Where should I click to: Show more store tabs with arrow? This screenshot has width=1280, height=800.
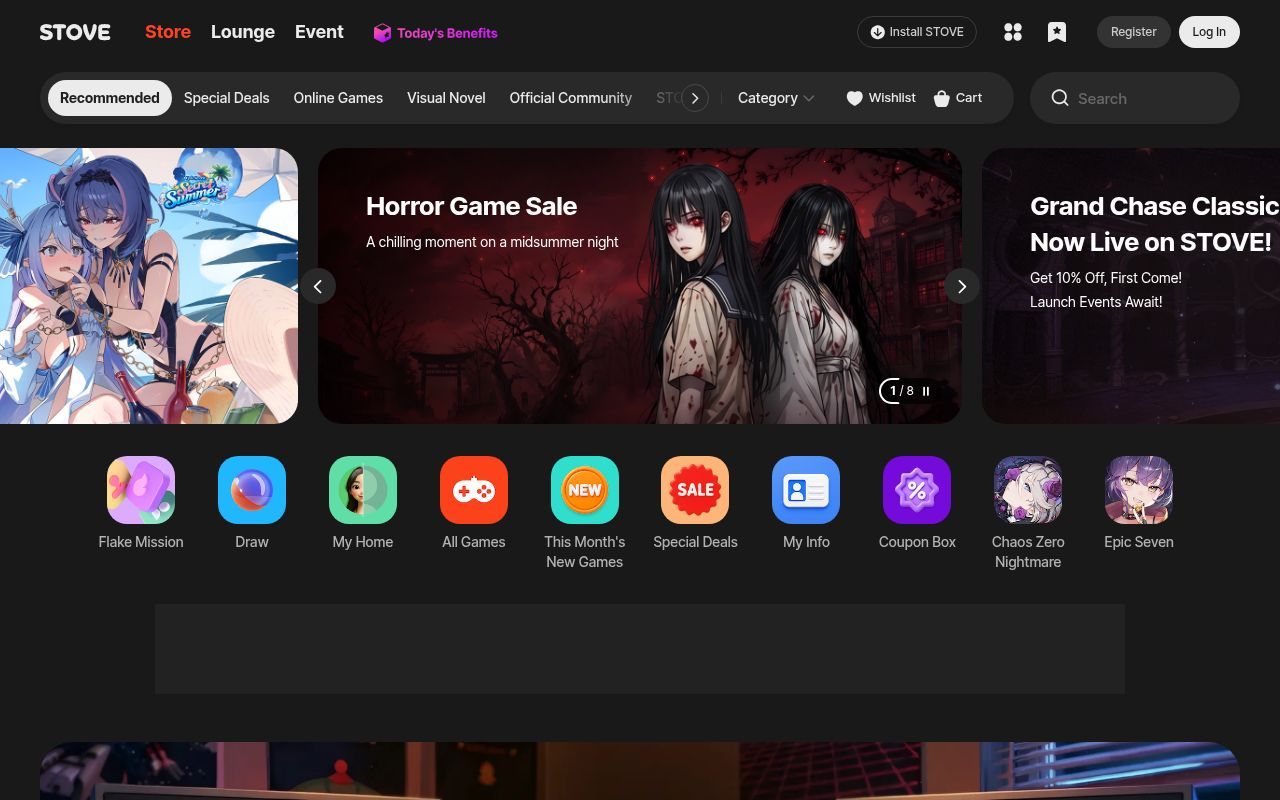(x=695, y=98)
